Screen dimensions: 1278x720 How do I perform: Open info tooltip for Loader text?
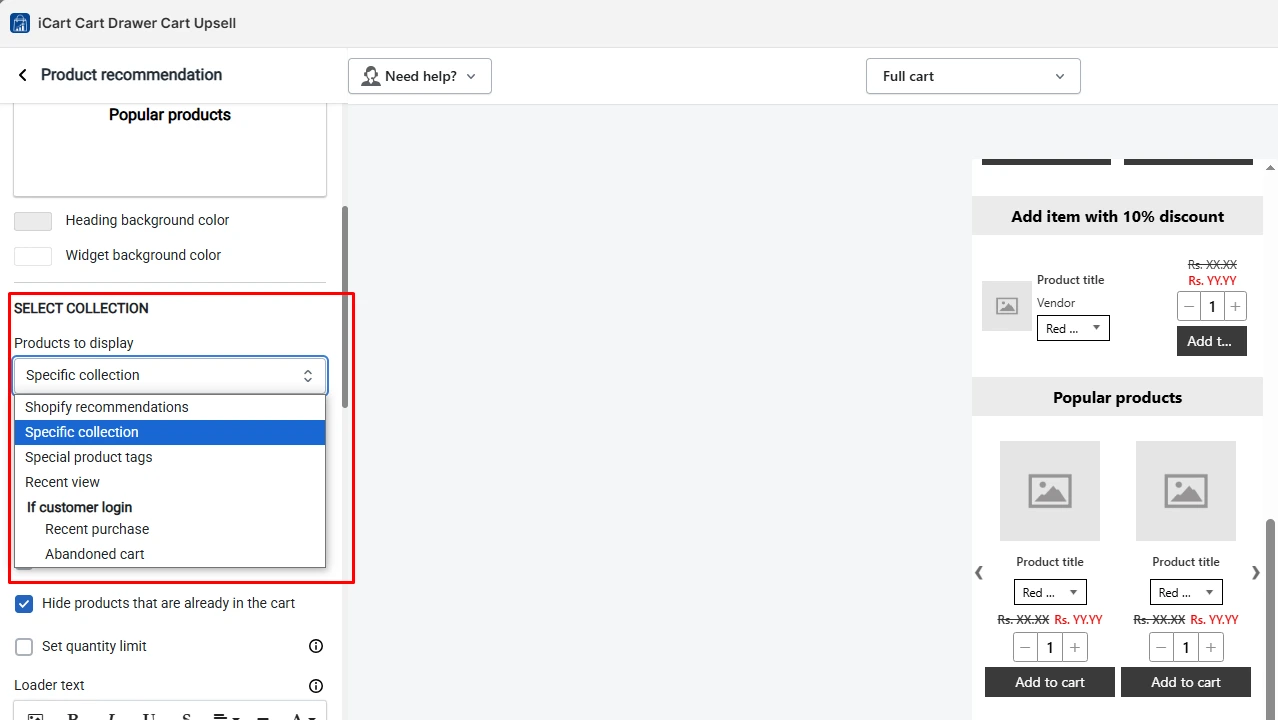(316, 685)
